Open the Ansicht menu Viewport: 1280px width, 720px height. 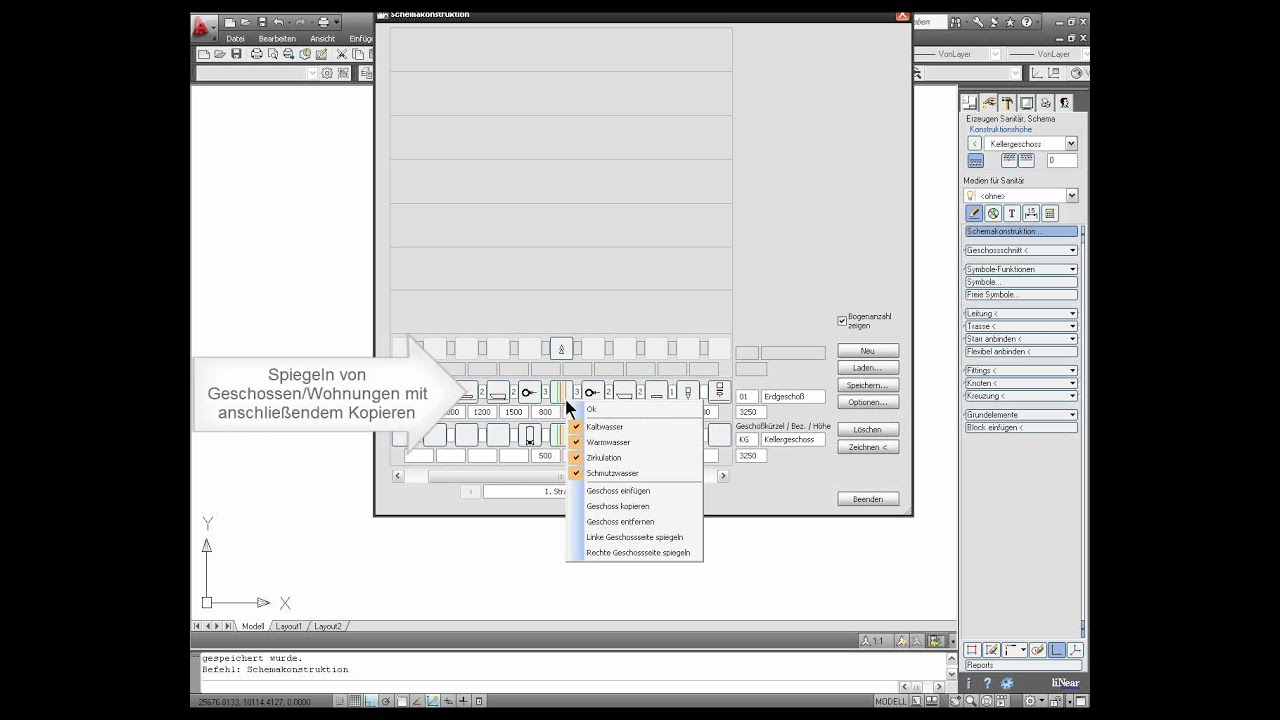[322, 39]
